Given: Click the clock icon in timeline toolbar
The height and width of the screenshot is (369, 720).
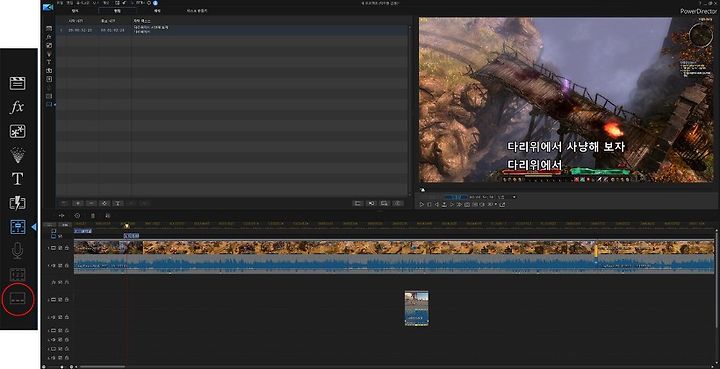Looking at the screenshot, I should pos(78,215).
